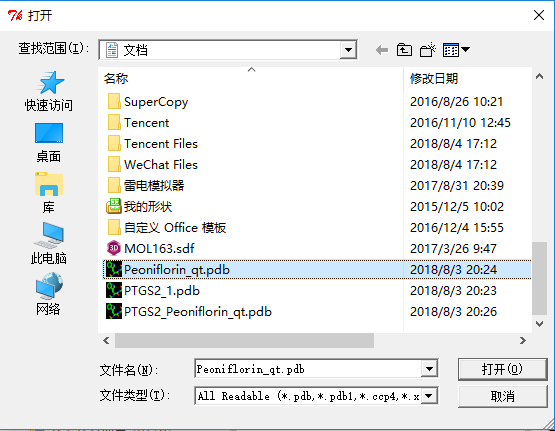Open the view menu icon
Image resolution: width=555 pixels, height=431 pixels.
[456, 50]
